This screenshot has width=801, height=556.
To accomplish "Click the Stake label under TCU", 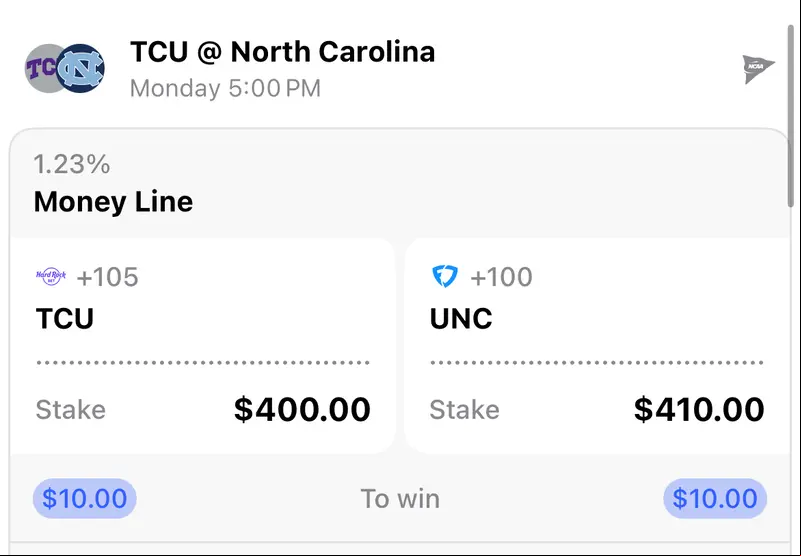I will [x=70, y=410].
